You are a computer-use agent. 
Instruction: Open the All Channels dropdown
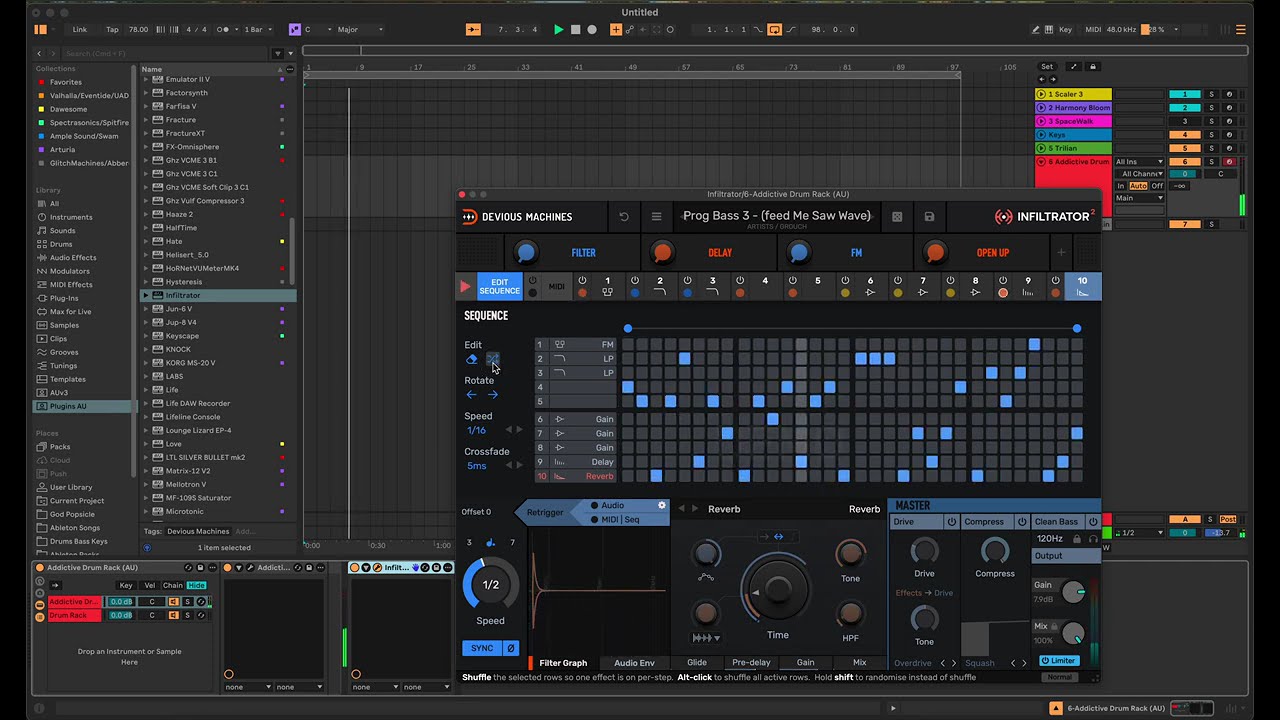point(1139,174)
